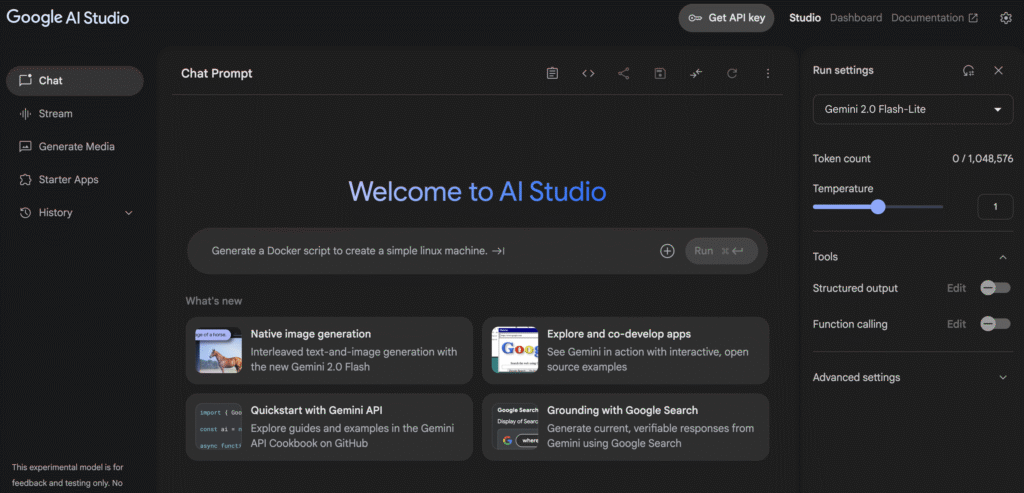This screenshot has width=1024, height=493.
Task: Expand the History section chevron
Action: tap(129, 213)
